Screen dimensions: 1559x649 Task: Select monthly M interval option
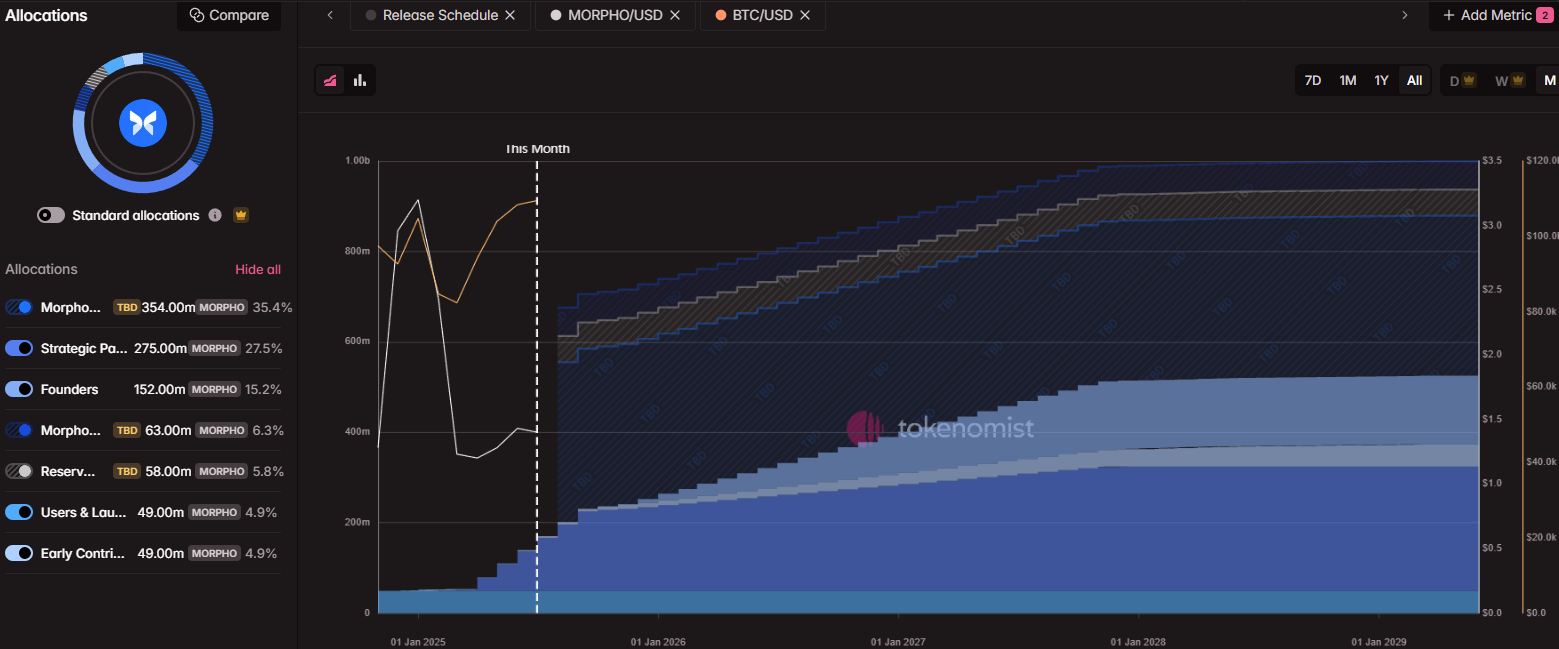click(x=1550, y=81)
